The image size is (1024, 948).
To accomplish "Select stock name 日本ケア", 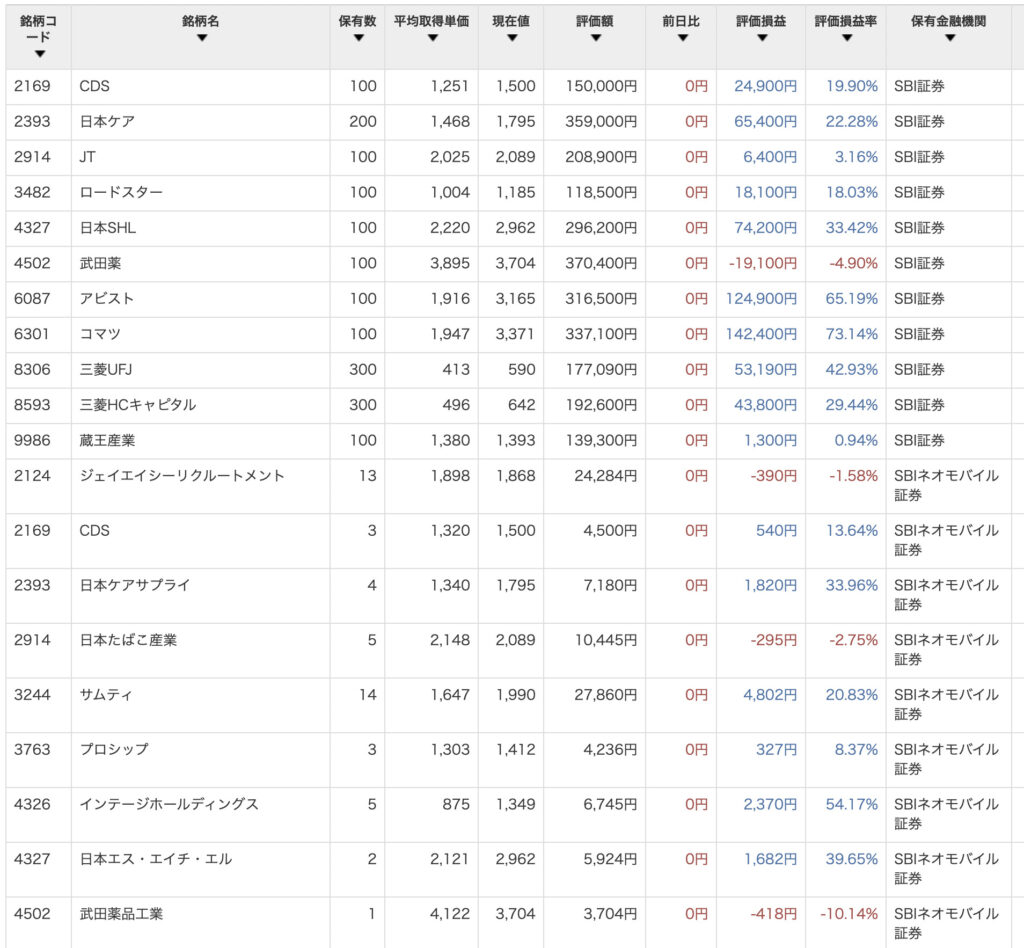I will (107, 121).
